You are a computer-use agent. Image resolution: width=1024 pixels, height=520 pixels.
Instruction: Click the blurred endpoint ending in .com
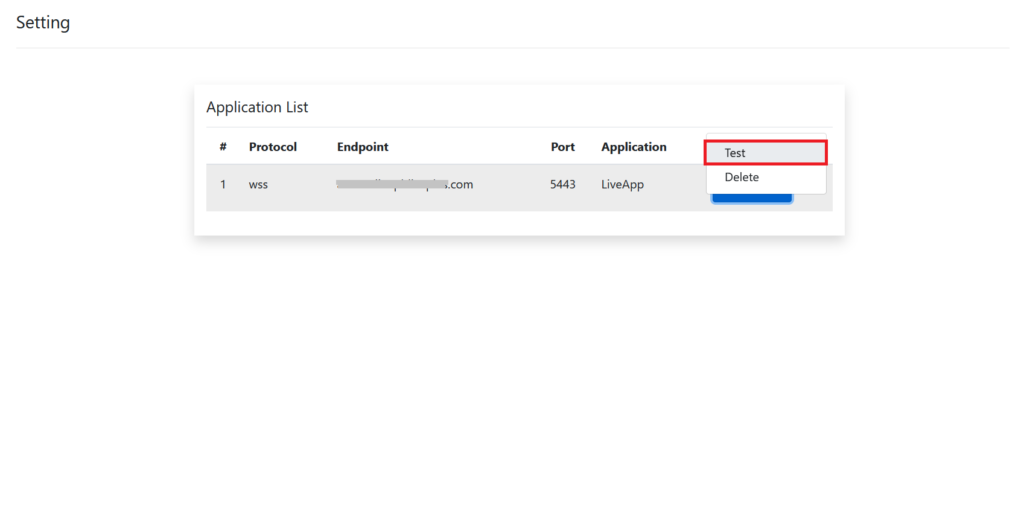[x=405, y=185]
